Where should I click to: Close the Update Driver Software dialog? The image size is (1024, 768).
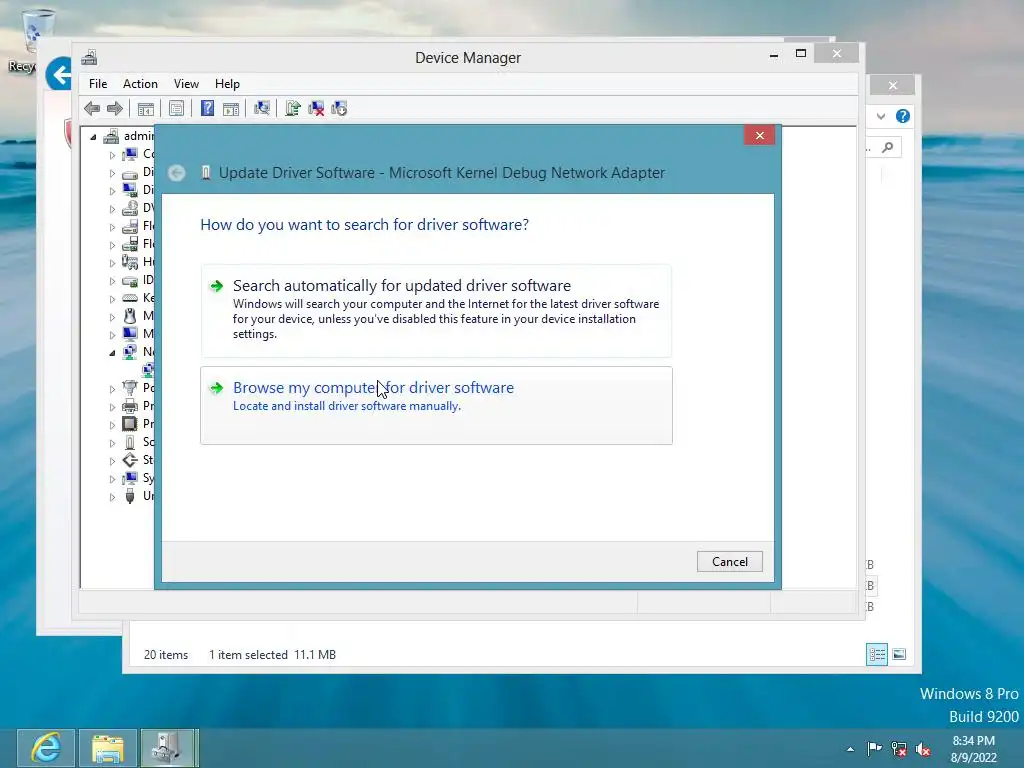(760, 135)
